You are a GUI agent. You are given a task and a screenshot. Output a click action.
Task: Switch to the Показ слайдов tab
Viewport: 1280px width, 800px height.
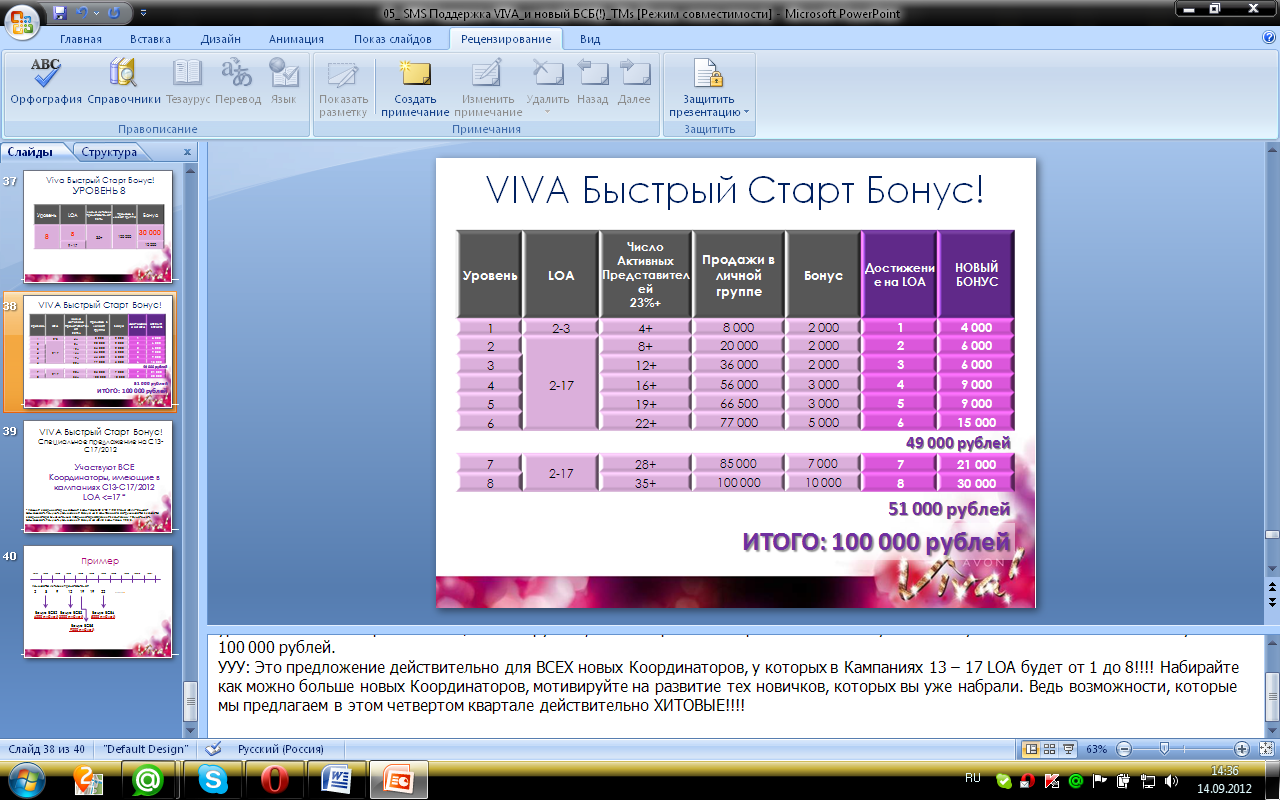pyautogui.click(x=392, y=39)
